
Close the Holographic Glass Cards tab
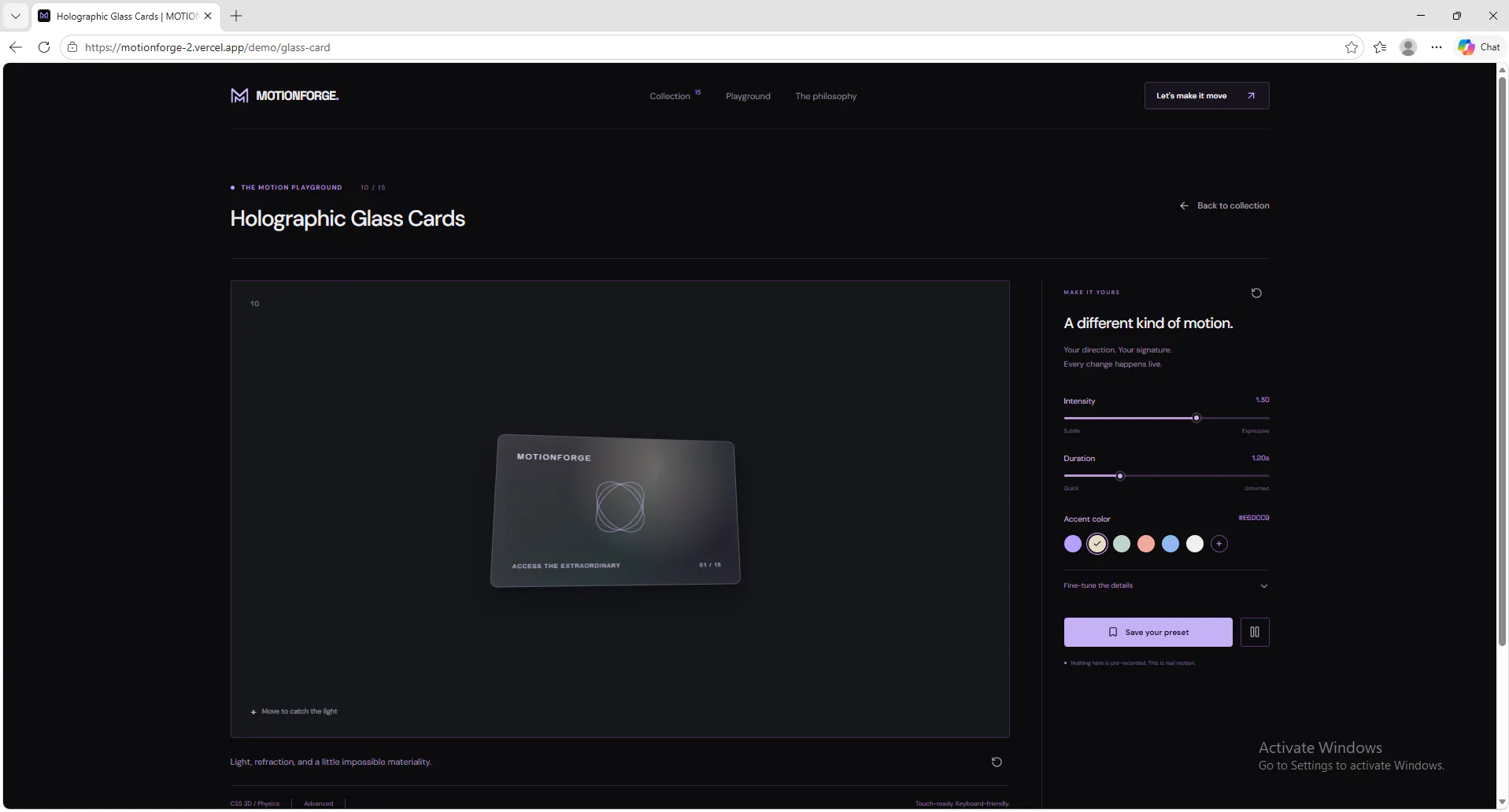point(208,16)
